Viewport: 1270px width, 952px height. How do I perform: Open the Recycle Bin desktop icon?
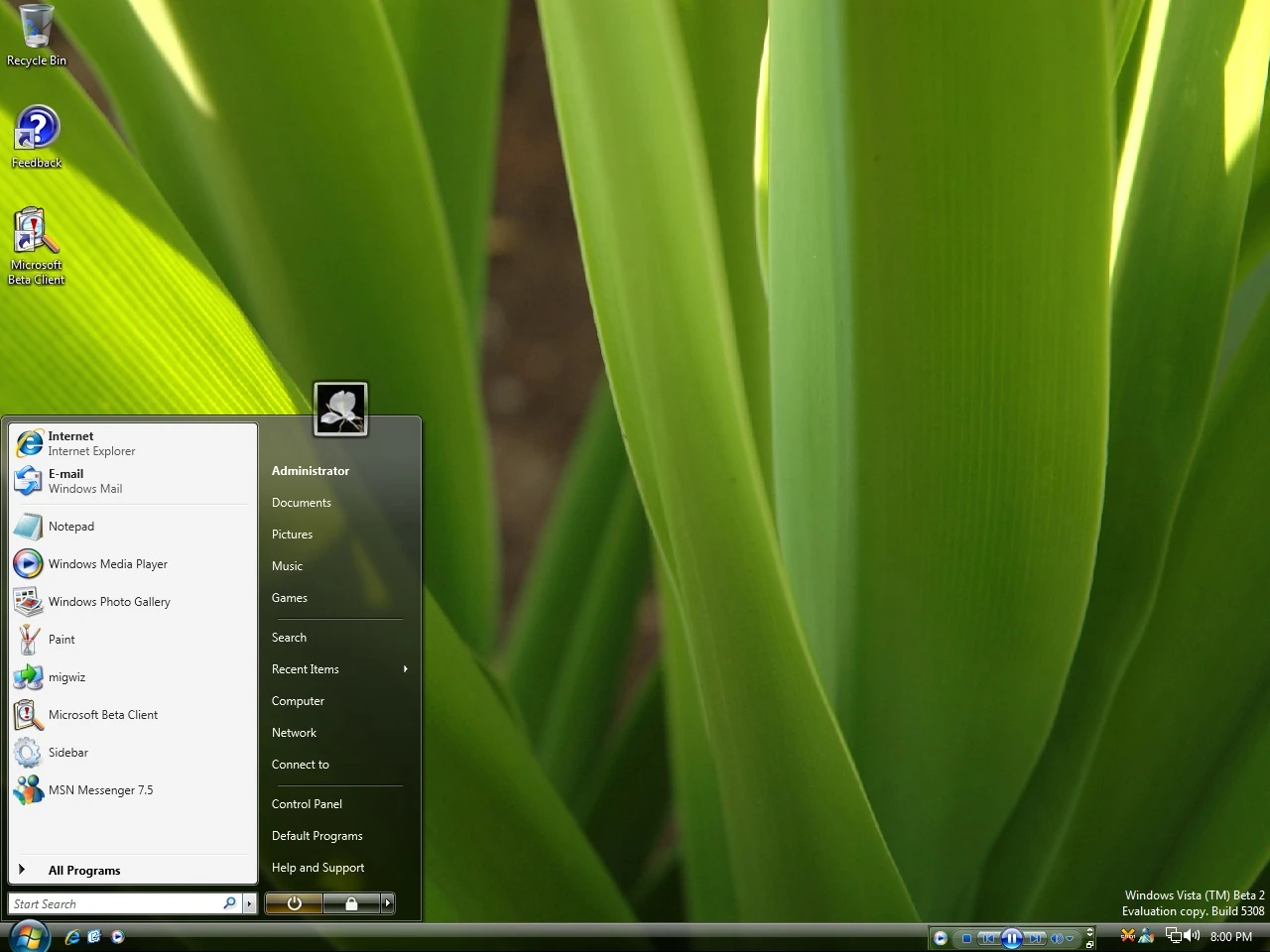(x=37, y=36)
